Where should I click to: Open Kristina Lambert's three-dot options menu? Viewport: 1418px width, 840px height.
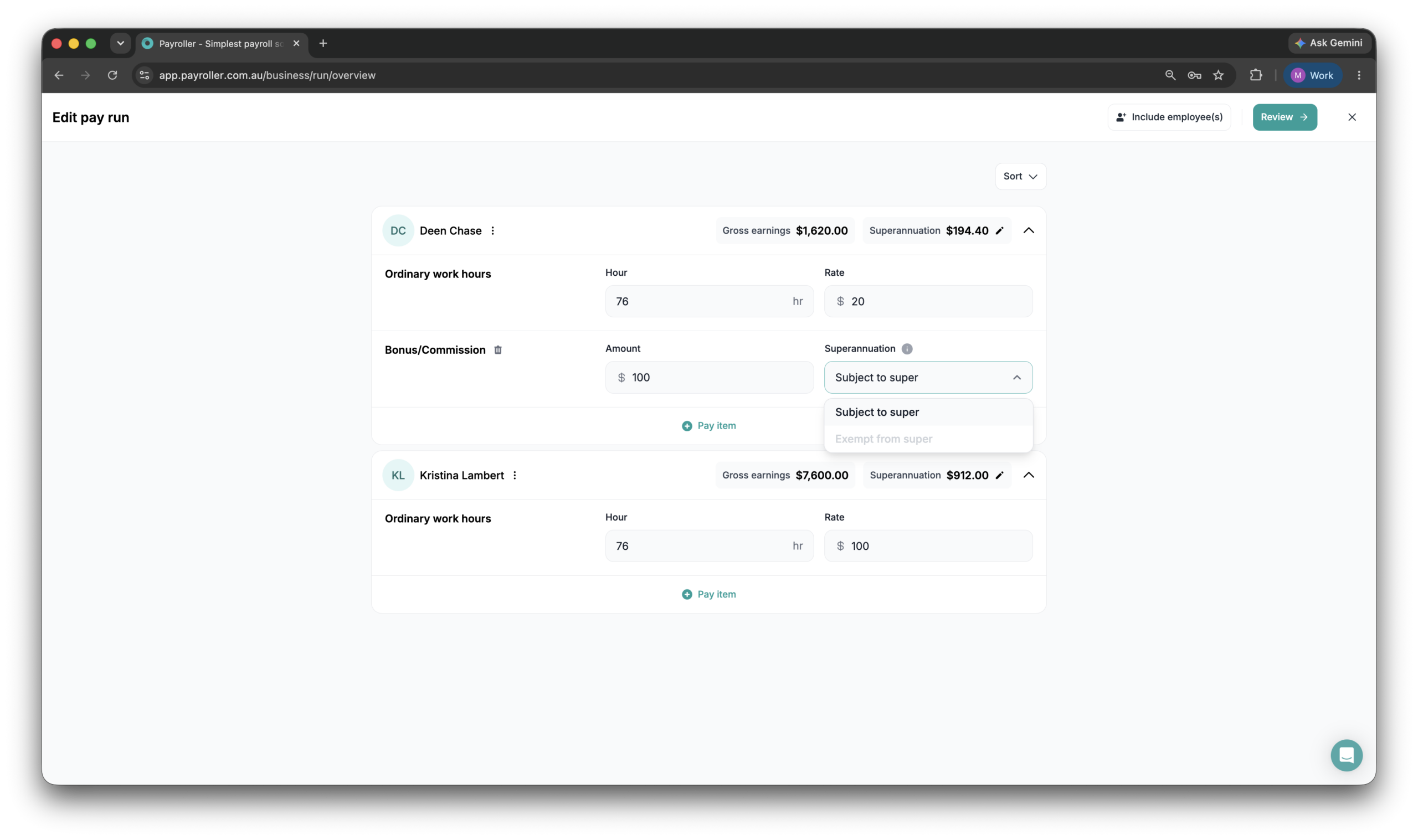tap(515, 475)
